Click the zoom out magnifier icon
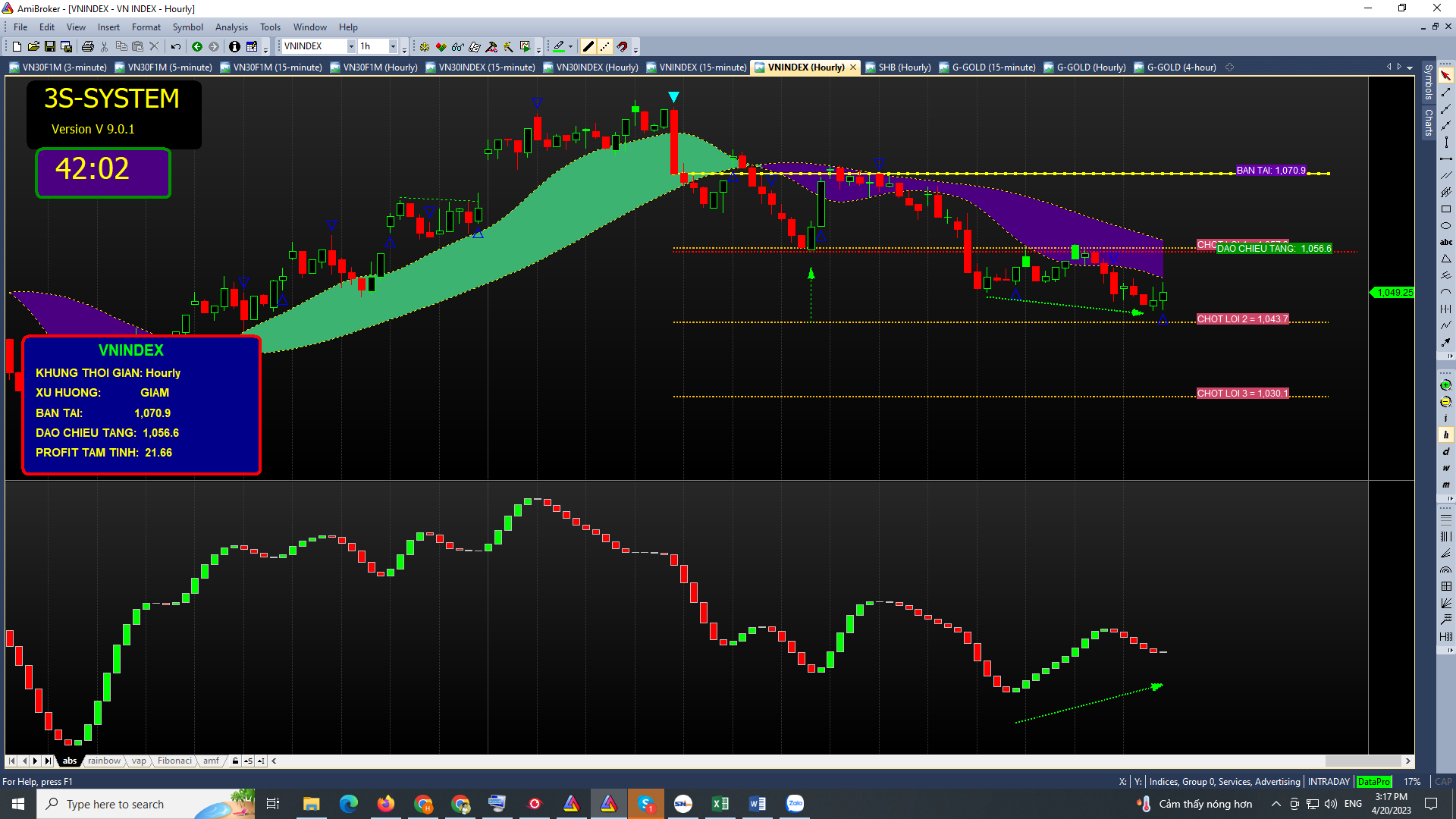Screen dimensions: 1456x819 [1445, 402]
